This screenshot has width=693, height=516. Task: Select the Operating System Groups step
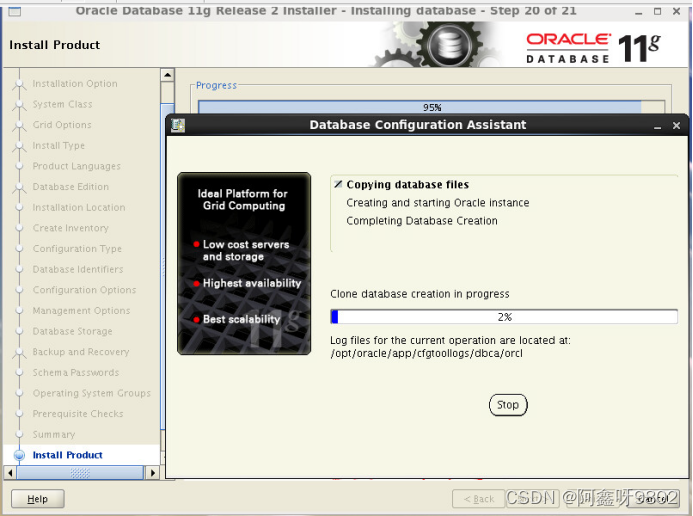[x=91, y=393]
